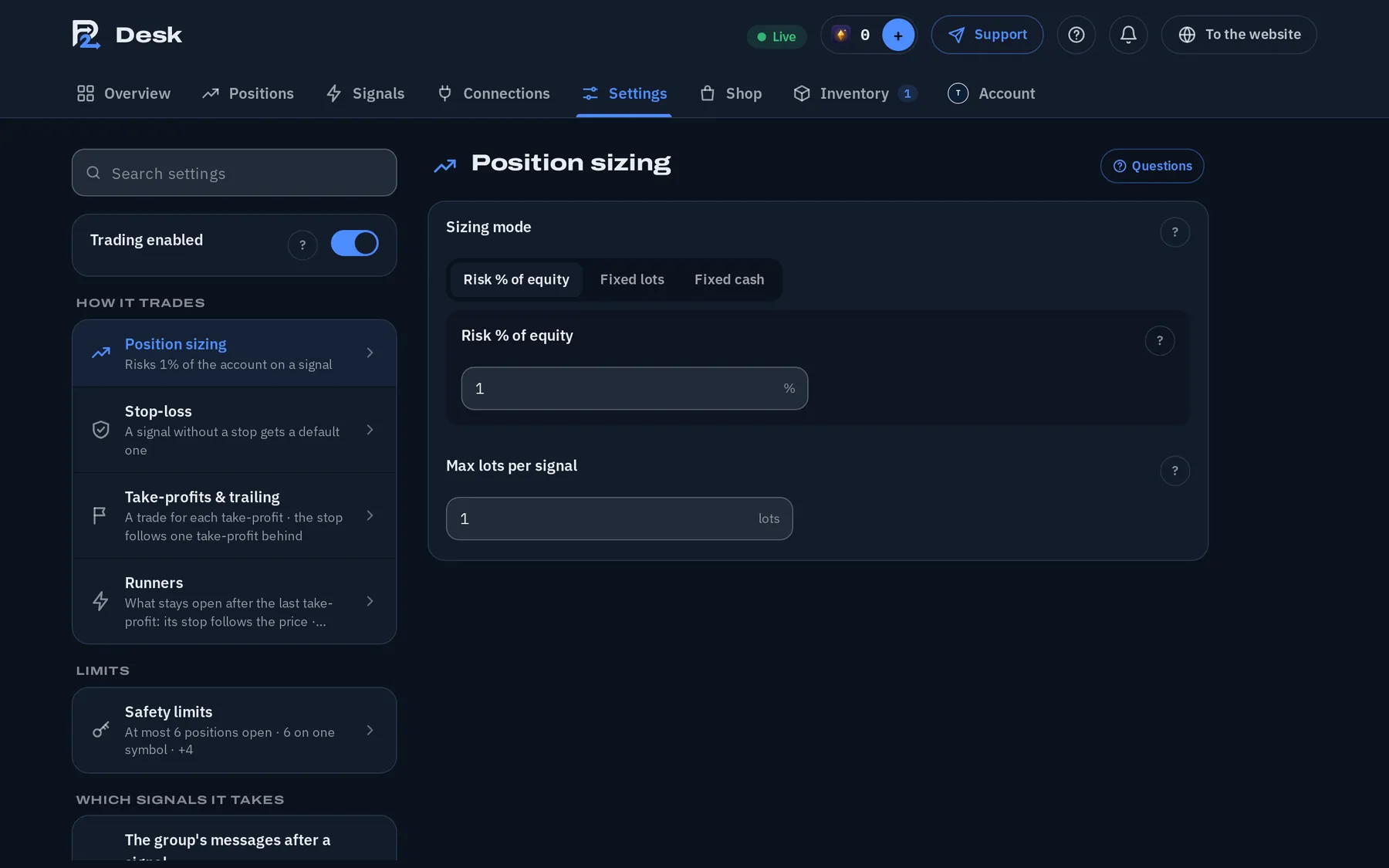Click the Position sizing sidebar trend icon
Image resolution: width=1389 pixels, height=868 pixels.
coord(100,353)
